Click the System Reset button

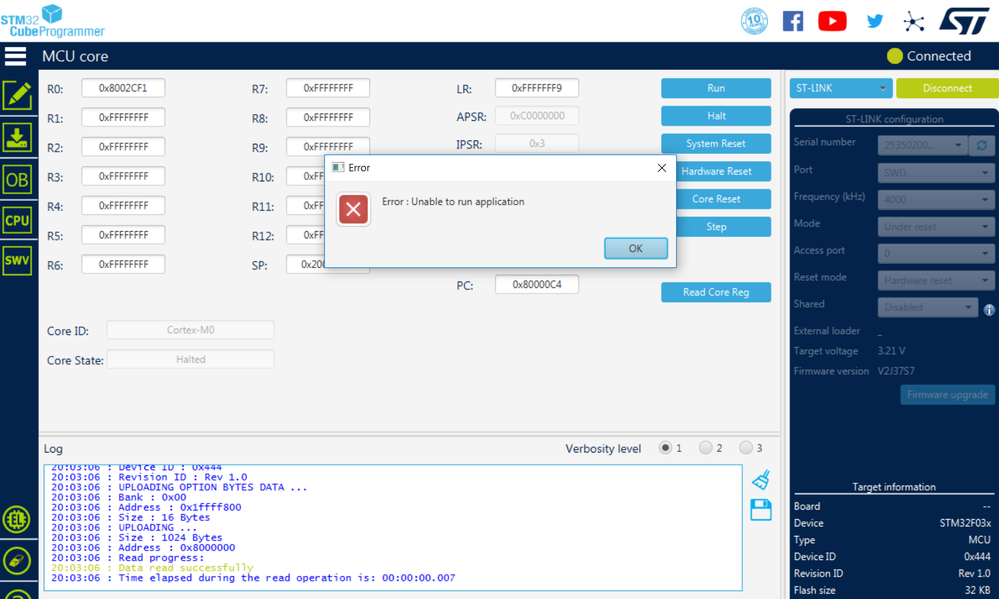coord(716,143)
